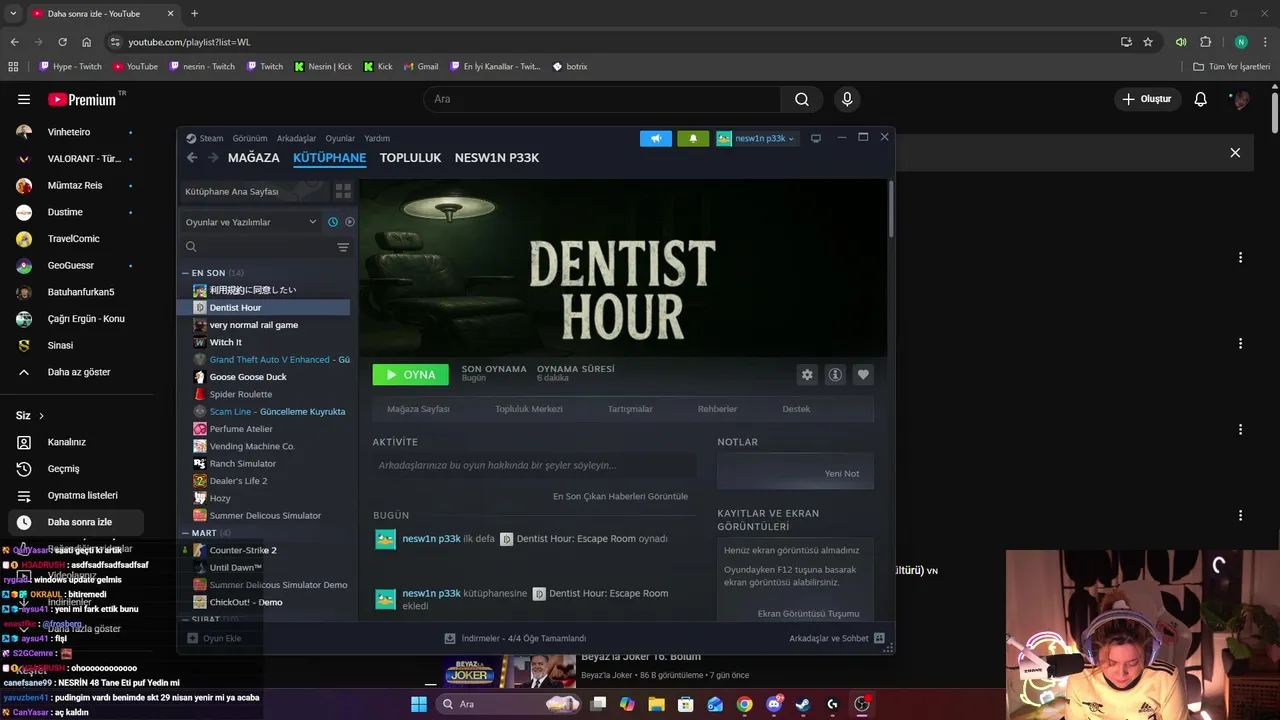Toggle ready-to-play filter icon in Steam
The image size is (1280, 720).
(x=350, y=222)
